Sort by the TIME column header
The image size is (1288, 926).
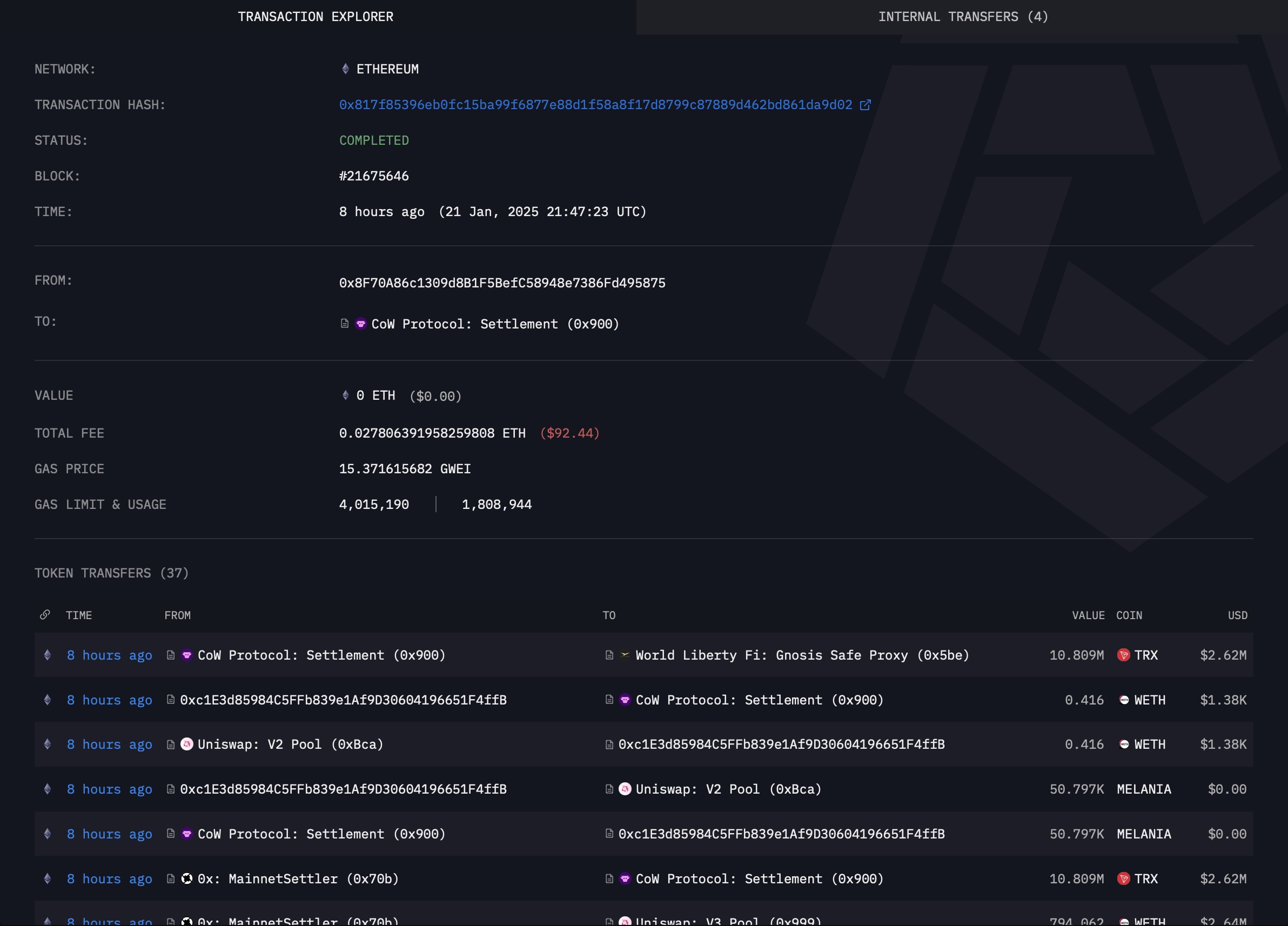(x=79, y=615)
